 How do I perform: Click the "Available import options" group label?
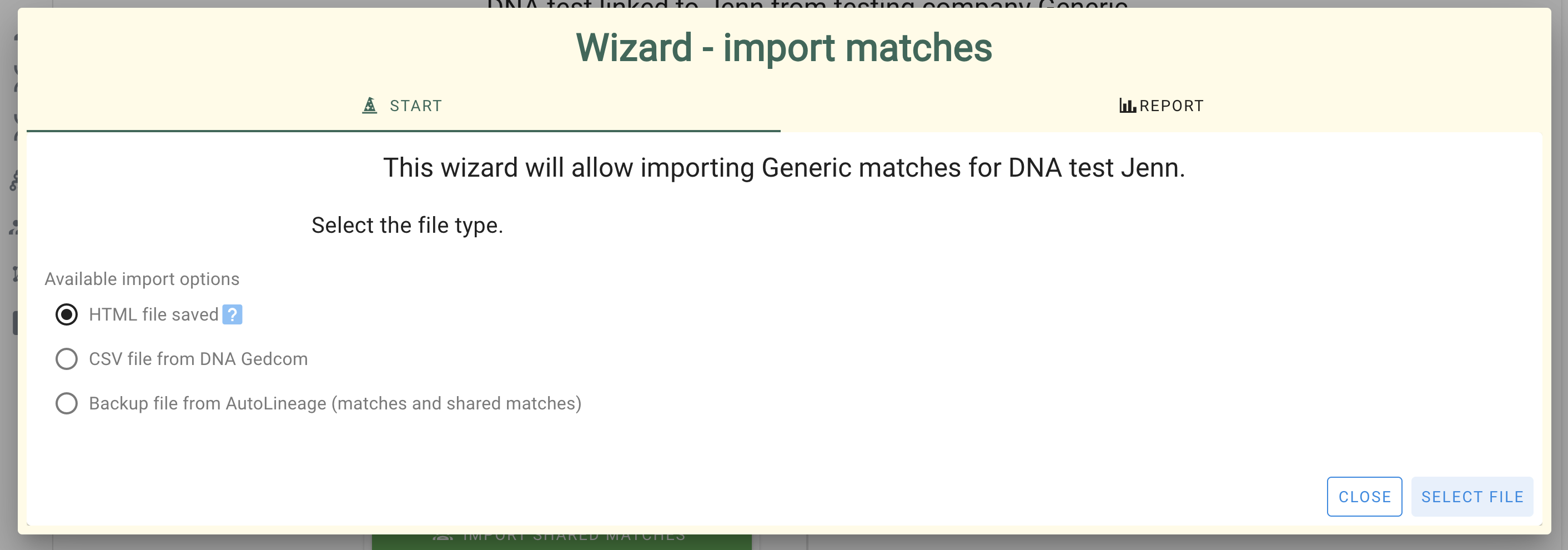pyautogui.click(x=142, y=279)
